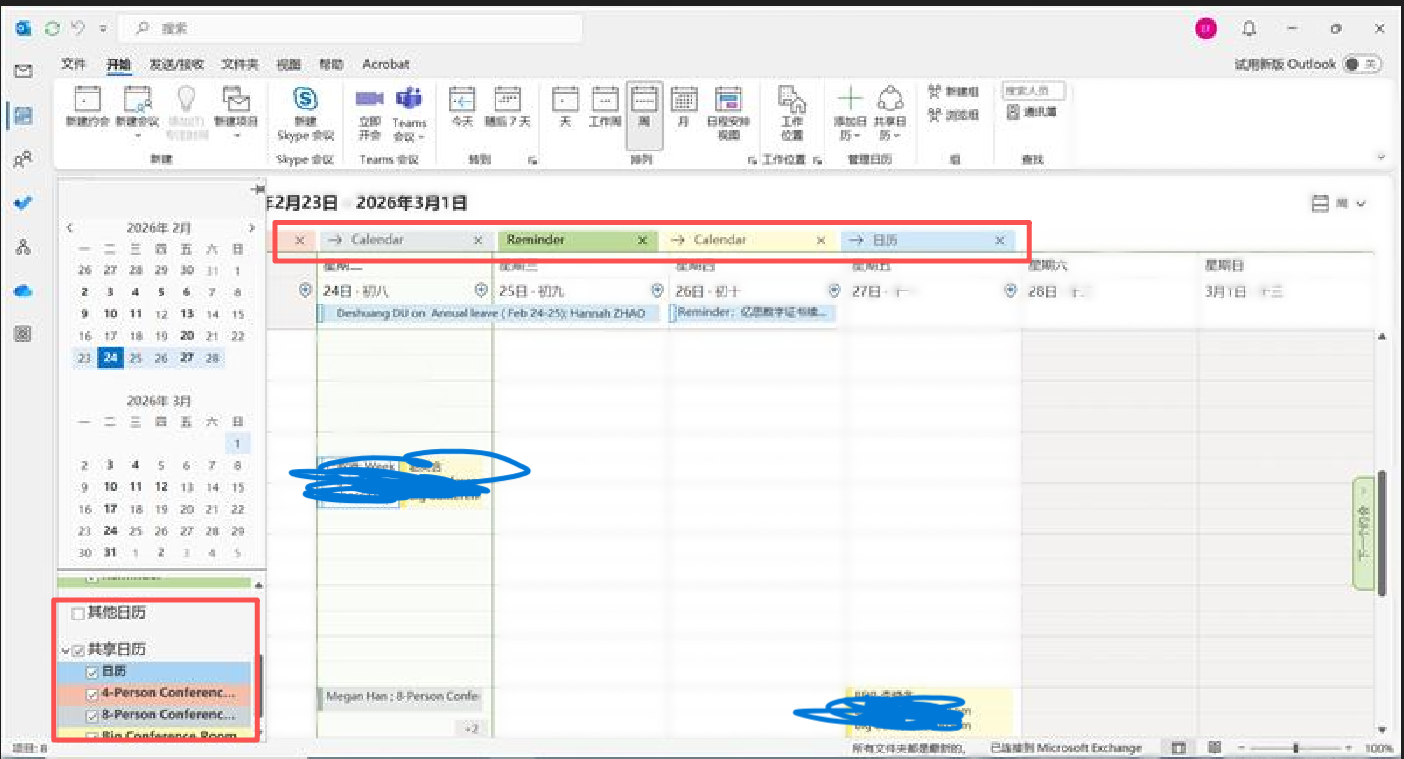
Task: Click 浏览组 browse groups
Action: pos(952,115)
